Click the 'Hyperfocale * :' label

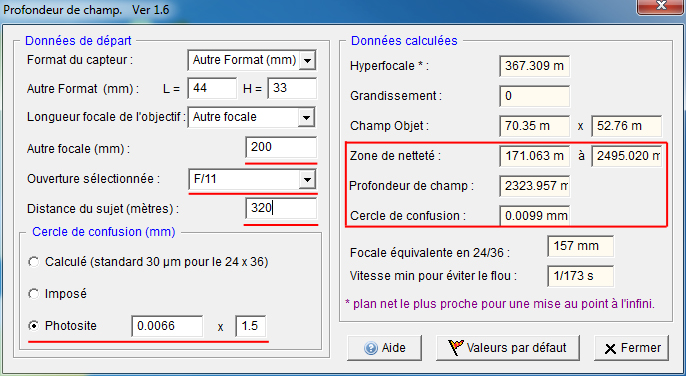point(389,66)
